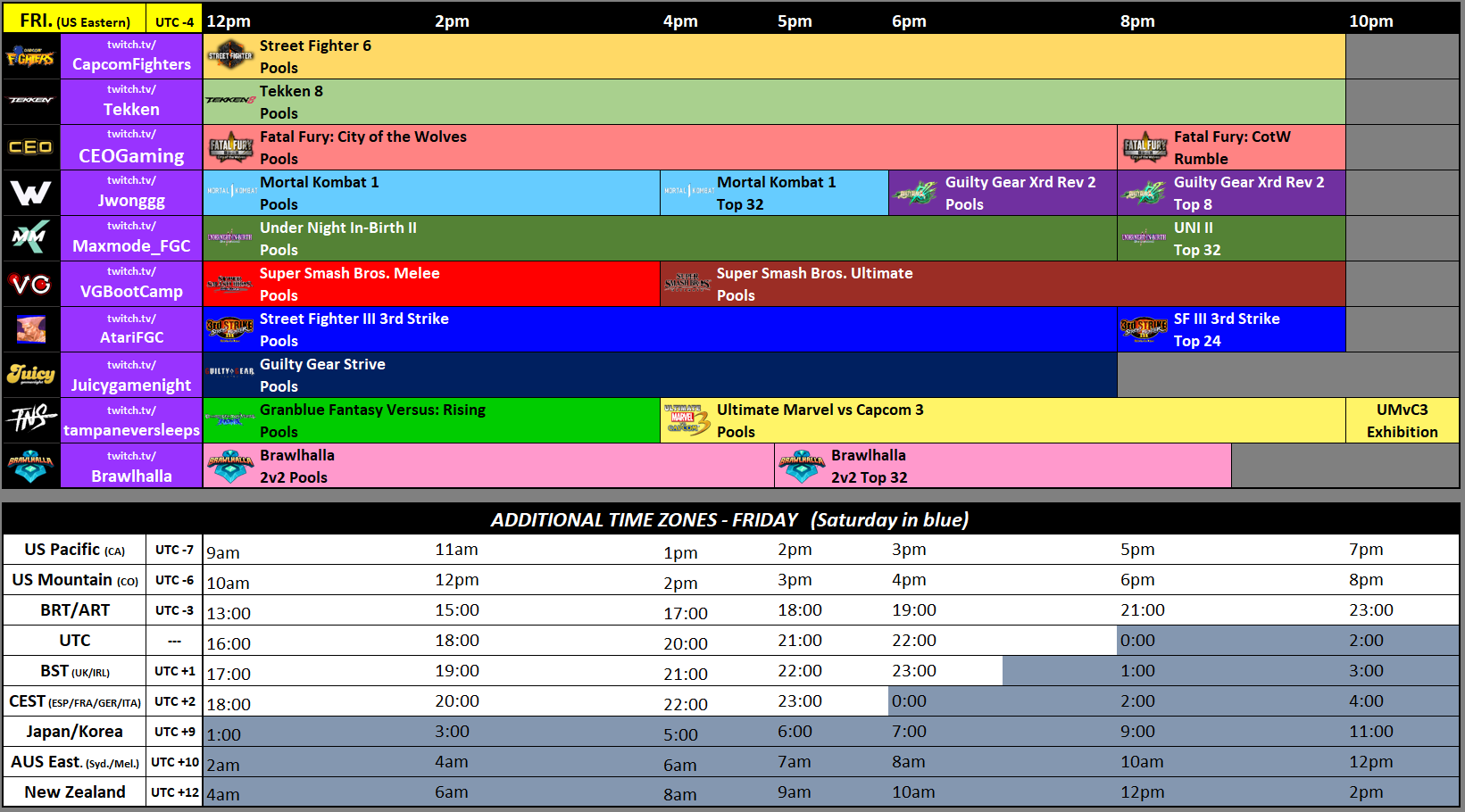This screenshot has height=812, width=1465.
Task: Click the CEO Gaming channel logo
Action: [x=30, y=147]
